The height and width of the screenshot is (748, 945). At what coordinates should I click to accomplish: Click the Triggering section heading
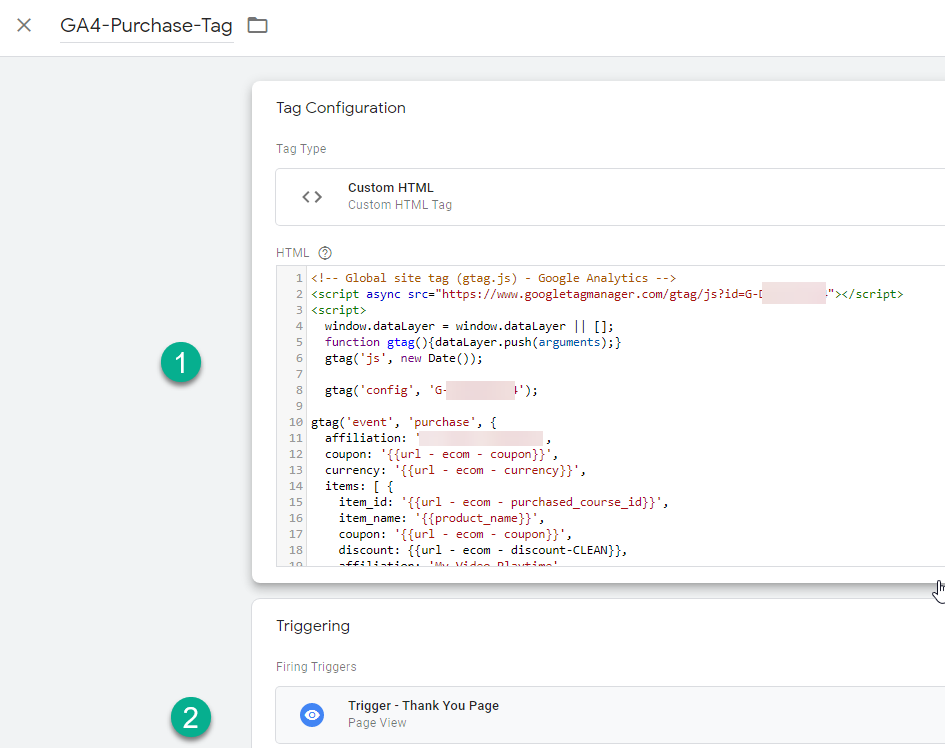coord(313,626)
